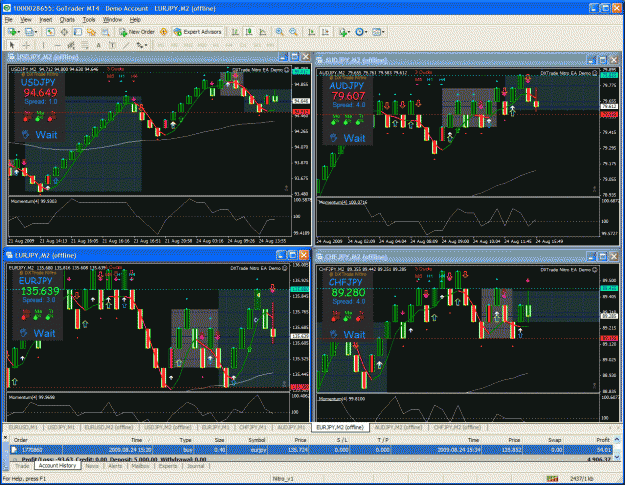Select the M1 timeframe button
Screen dimensions: 625x485
(161, 45)
